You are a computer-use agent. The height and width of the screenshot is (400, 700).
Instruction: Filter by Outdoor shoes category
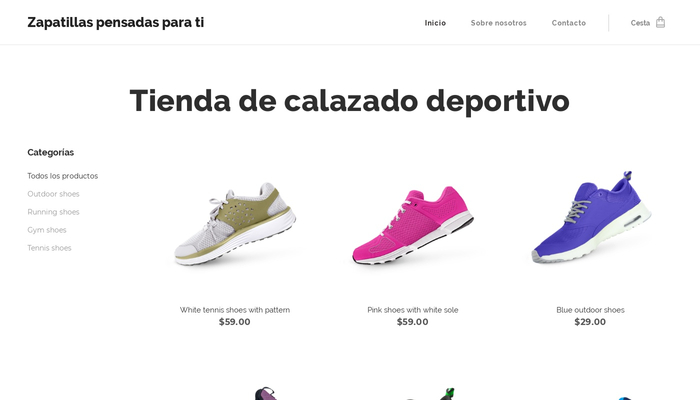click(x=53, y=194)
